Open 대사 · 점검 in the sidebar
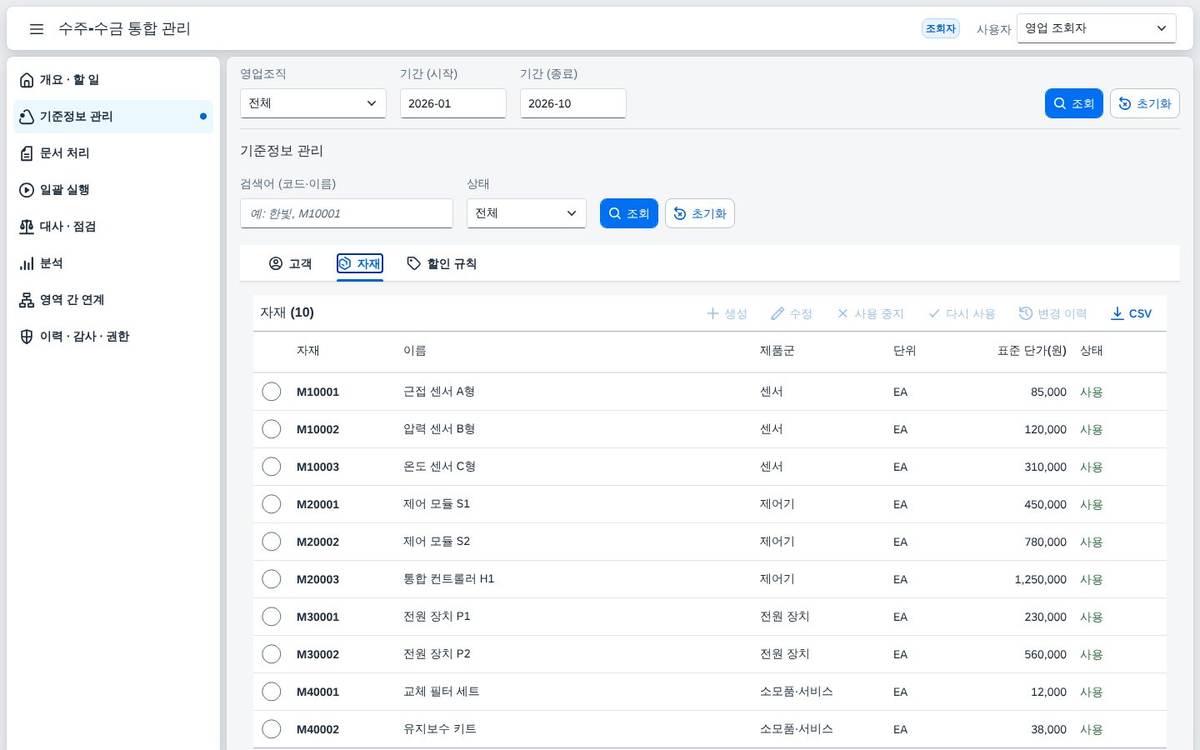Screen dimensions: 1200x750 [x=113, y=226]
